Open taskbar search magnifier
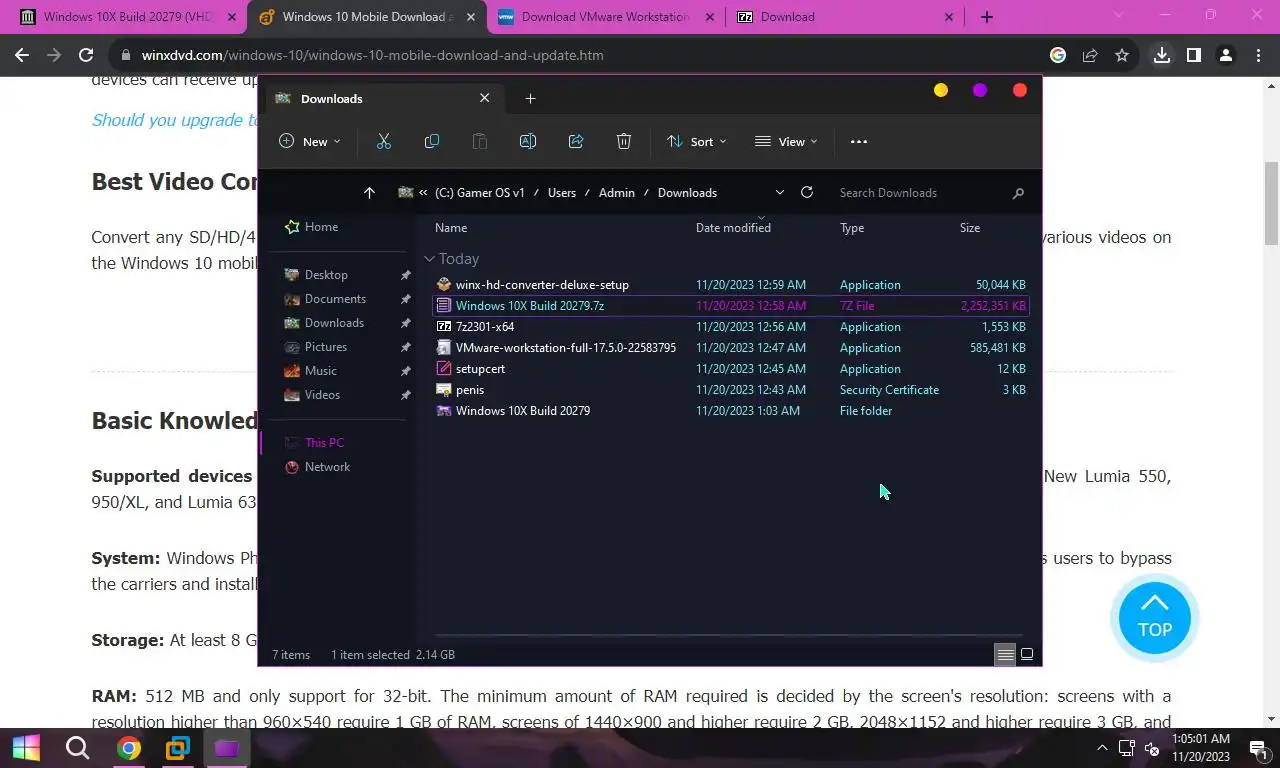The height and width of the screenshot is (768, 1280). coord(77,748)
